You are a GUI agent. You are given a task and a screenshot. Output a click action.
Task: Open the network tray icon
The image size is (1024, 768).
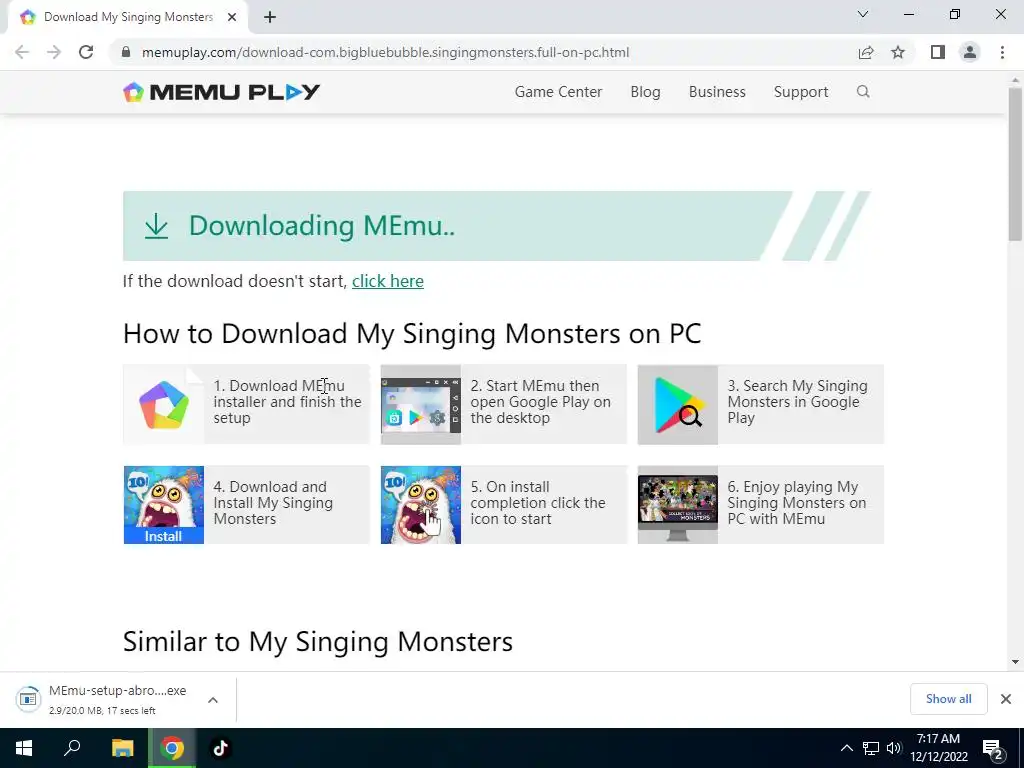coord(871,748)
